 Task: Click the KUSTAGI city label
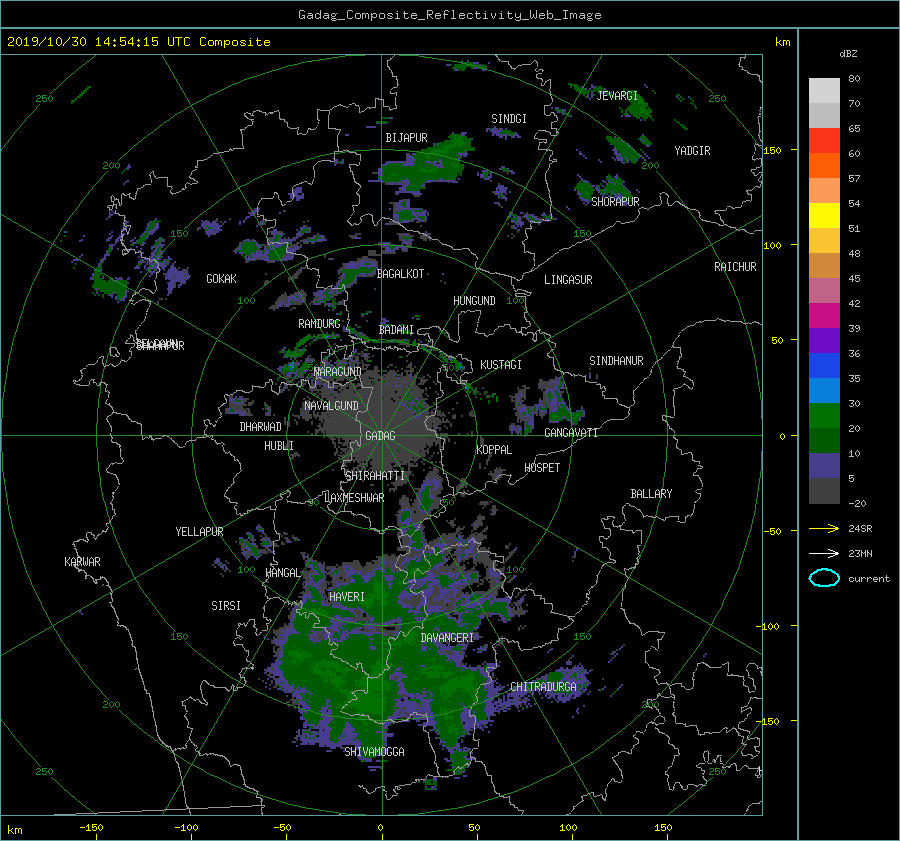point(501,365)
